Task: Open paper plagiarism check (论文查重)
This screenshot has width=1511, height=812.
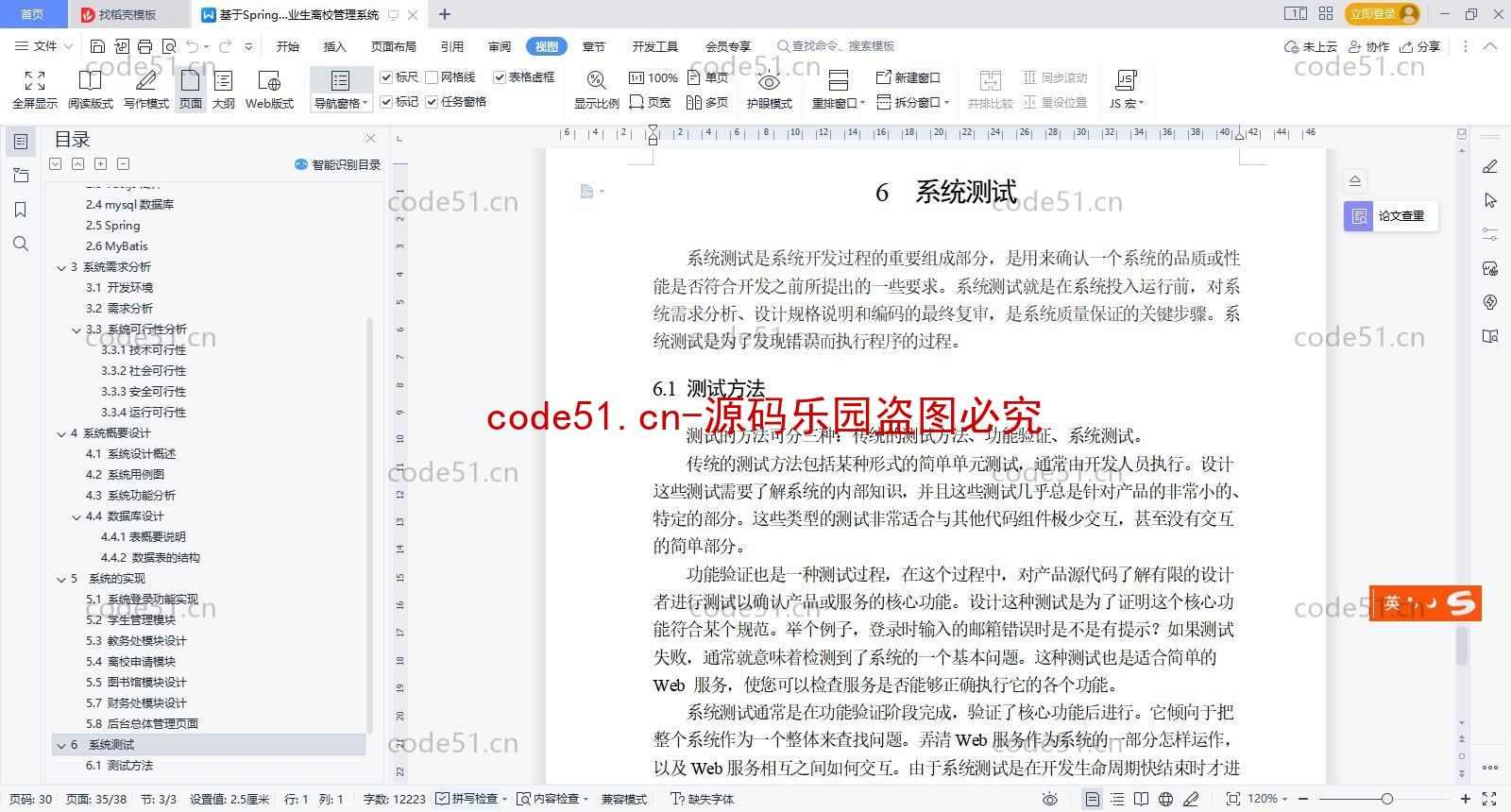Action: click(x=1390, y=216)
